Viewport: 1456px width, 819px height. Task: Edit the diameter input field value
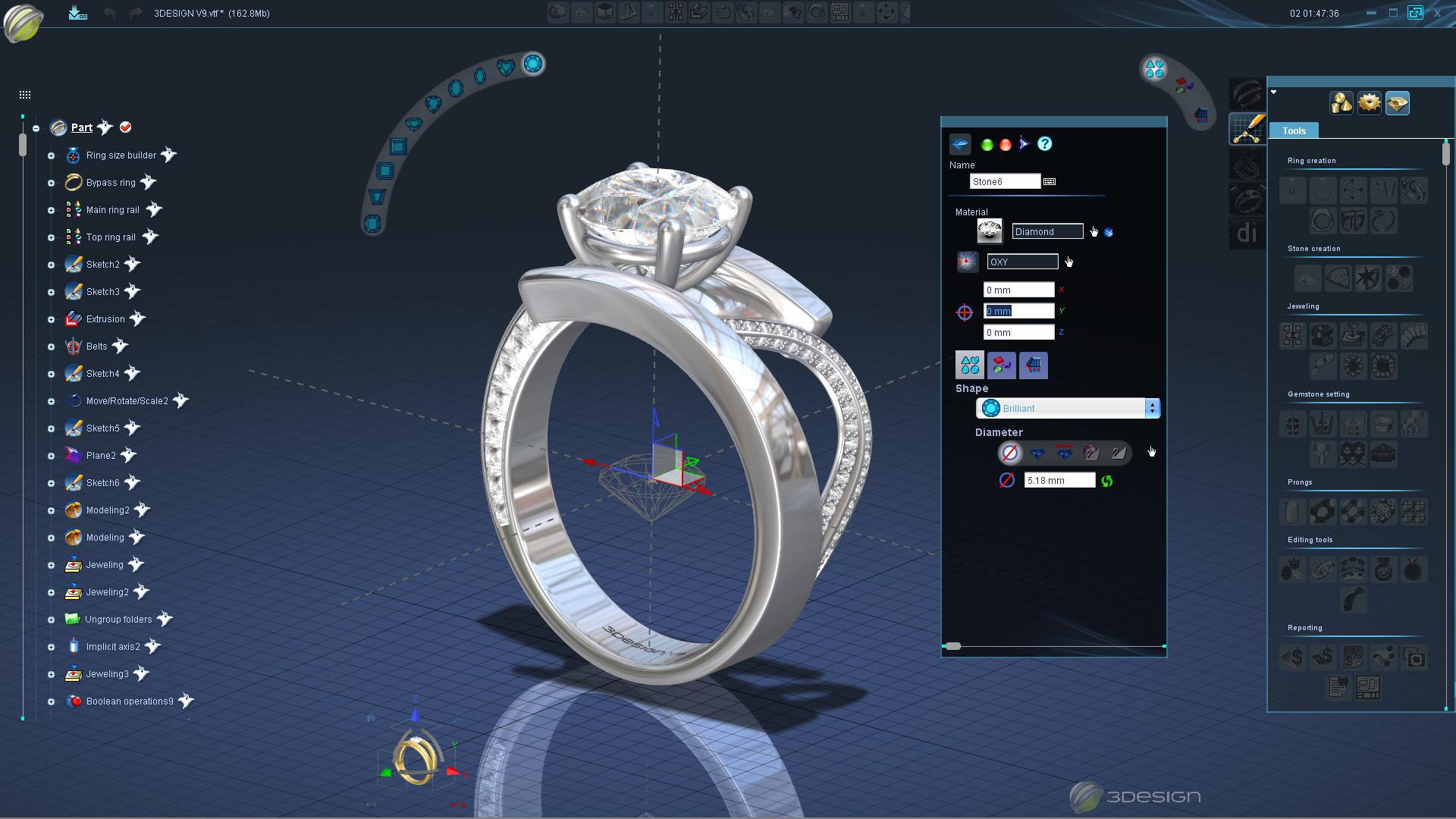point(1057,481)
